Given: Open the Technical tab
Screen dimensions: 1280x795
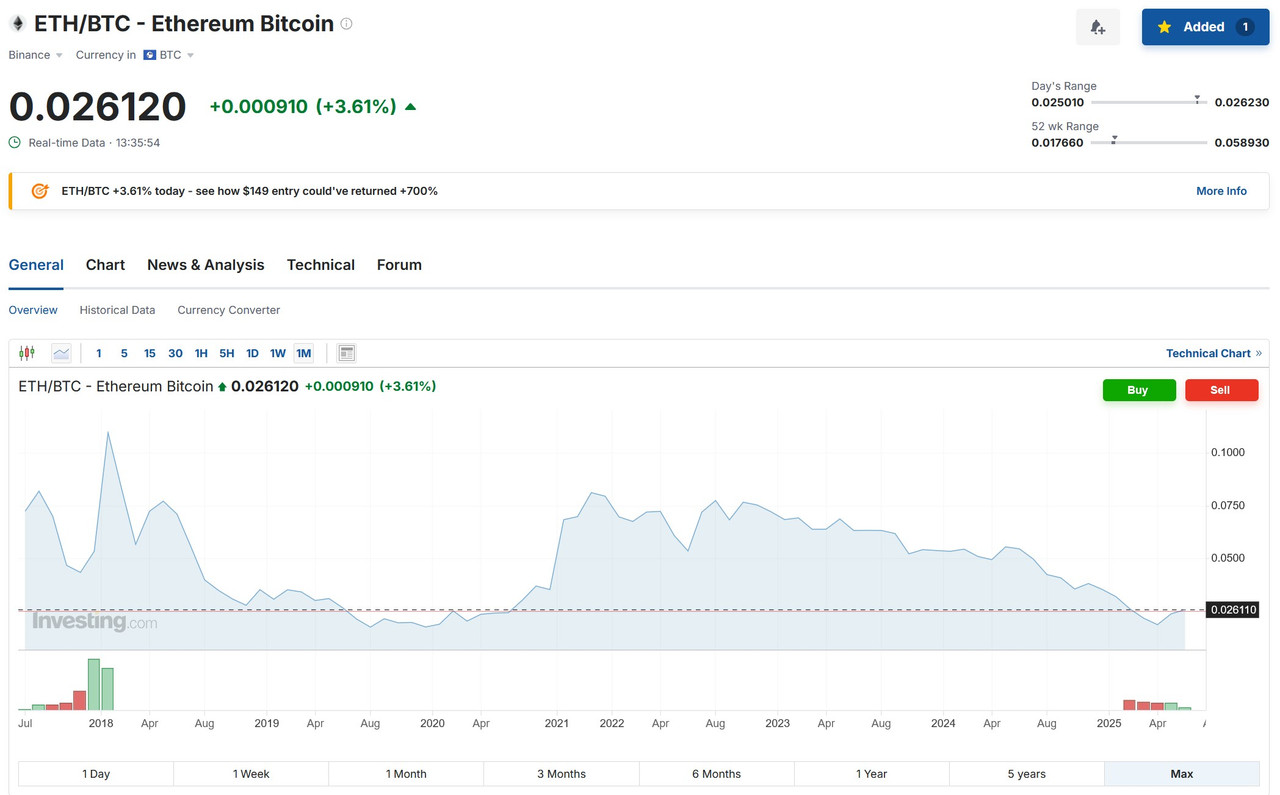Looking at the screenshot, I should [321, 265].
